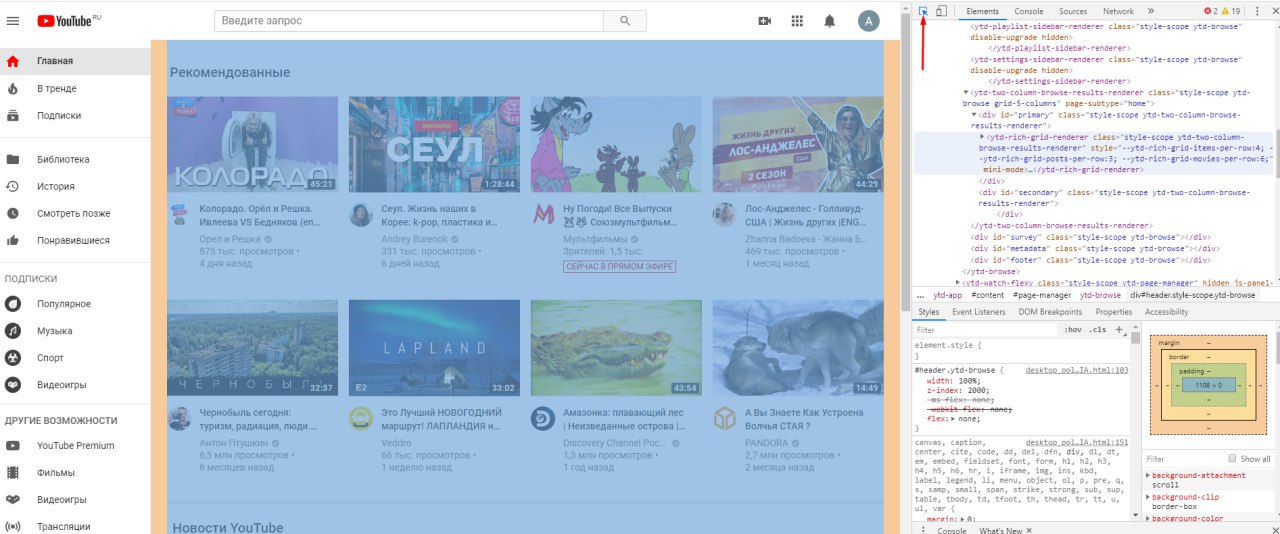Expand computed background-attachment property

coord(1148,475)
